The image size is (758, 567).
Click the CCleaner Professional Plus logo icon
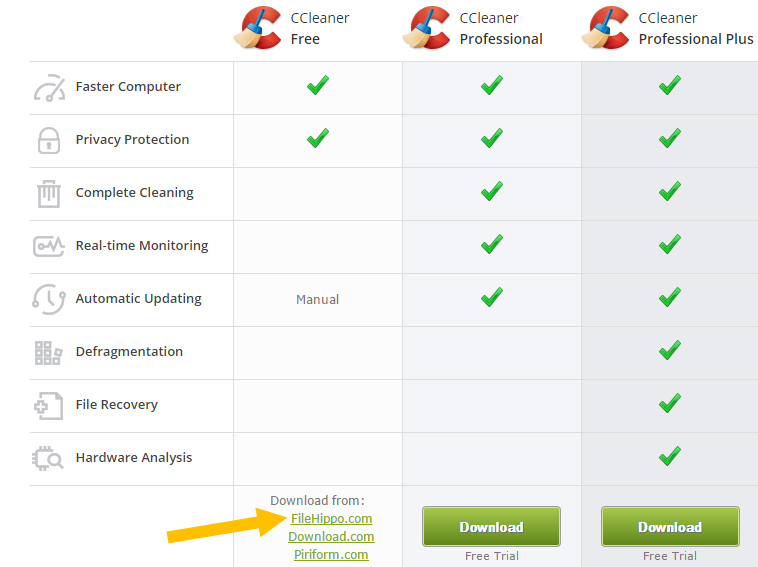(605, 28)
